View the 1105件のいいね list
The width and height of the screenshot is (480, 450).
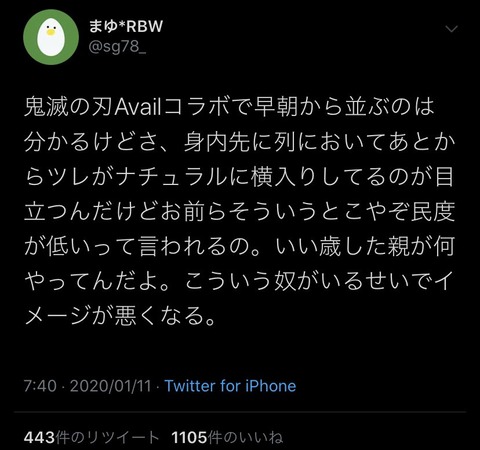coord(227,437)
